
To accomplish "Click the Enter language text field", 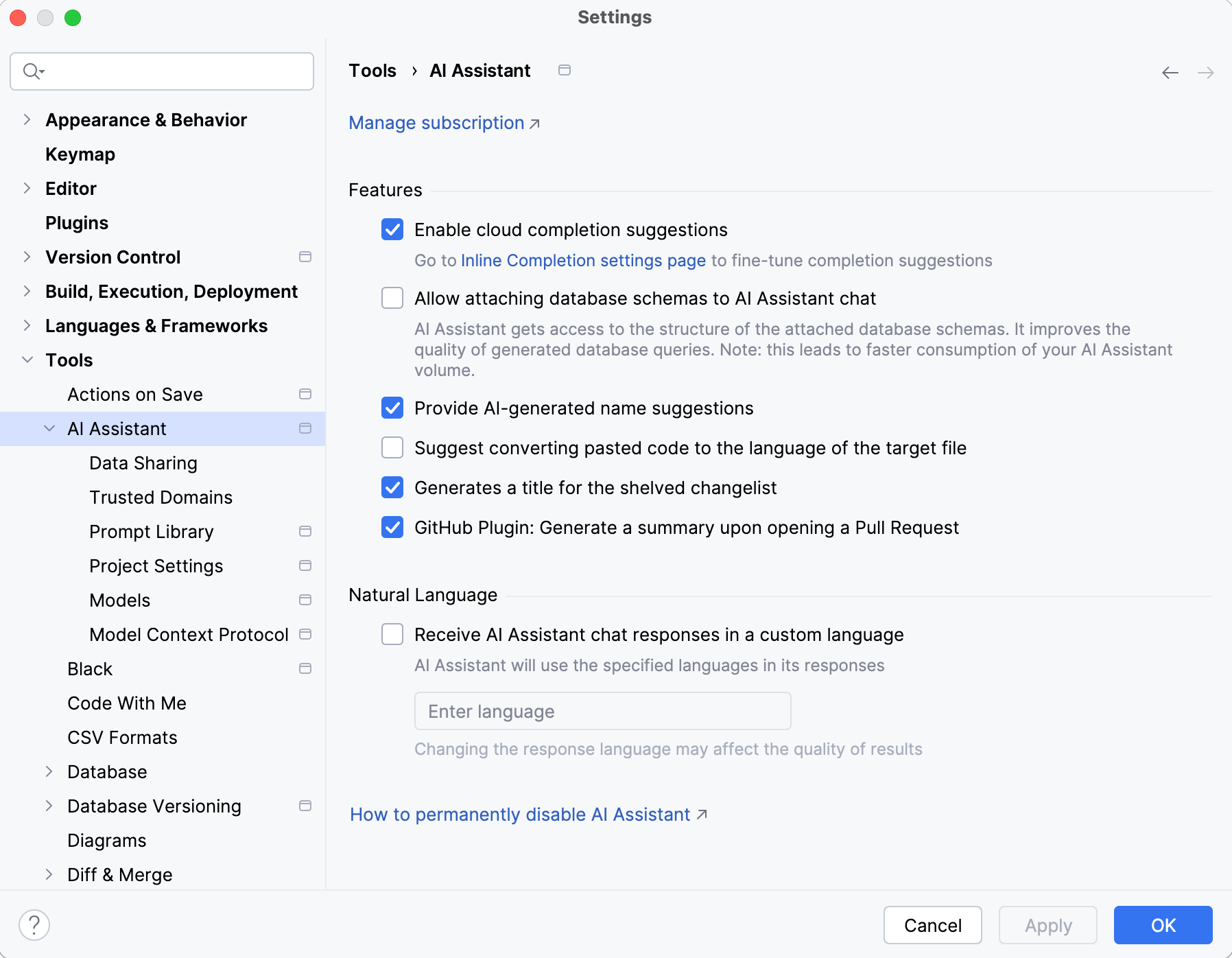I will (x=602, y=712).
